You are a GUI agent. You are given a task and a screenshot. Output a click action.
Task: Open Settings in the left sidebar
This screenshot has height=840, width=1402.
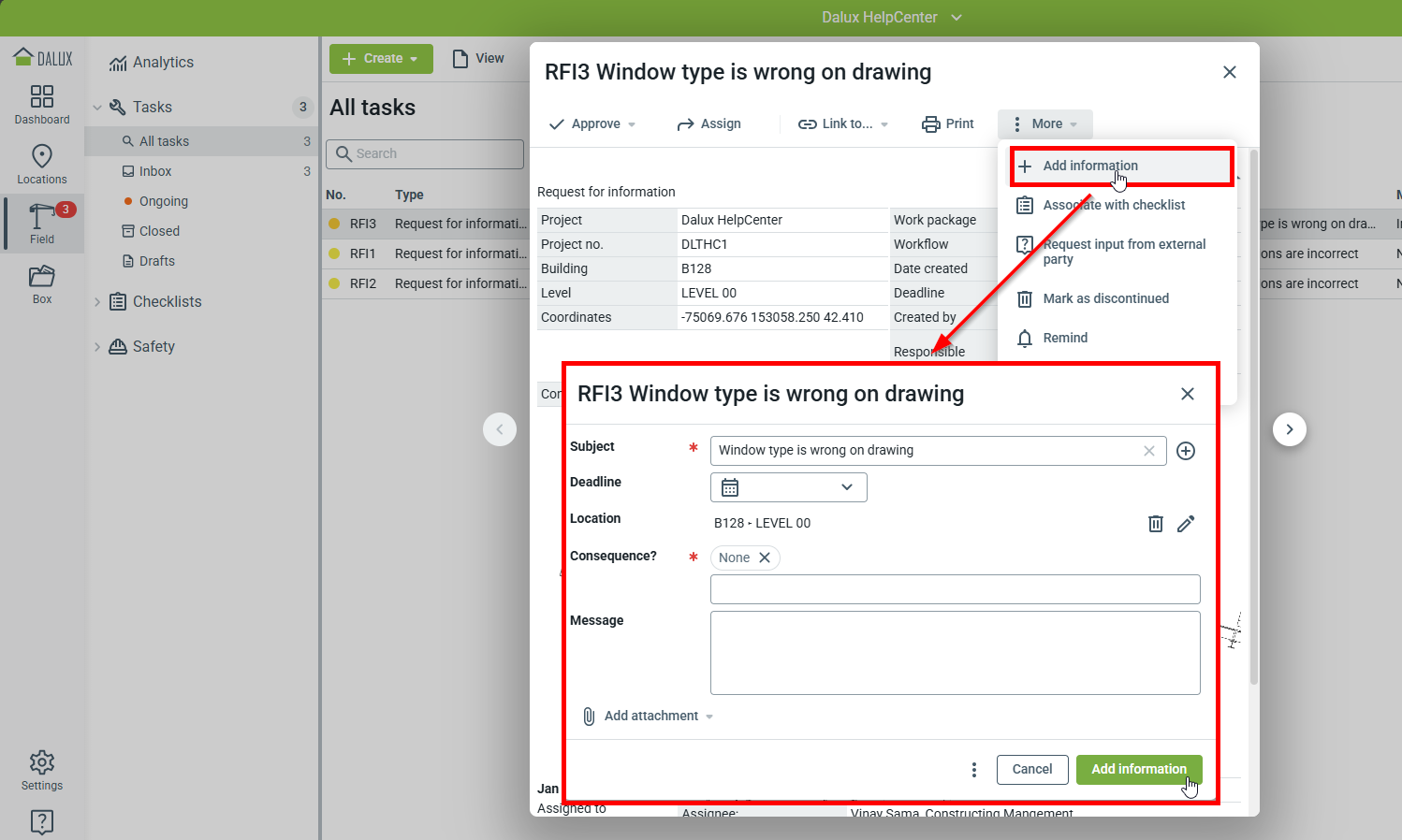[x=42, y=770]
